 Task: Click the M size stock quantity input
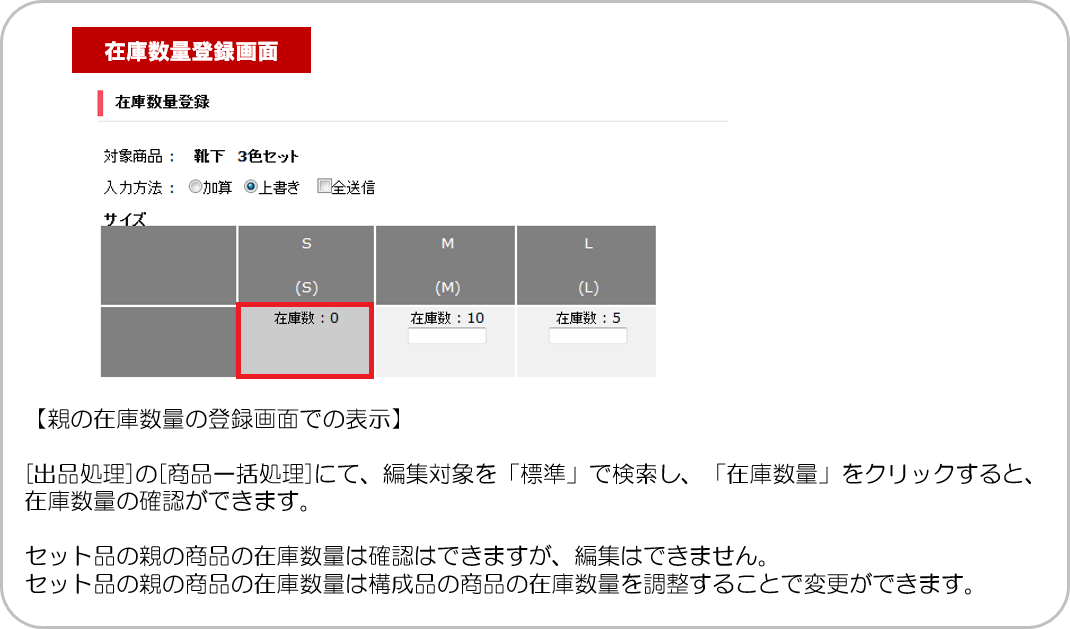447,336
